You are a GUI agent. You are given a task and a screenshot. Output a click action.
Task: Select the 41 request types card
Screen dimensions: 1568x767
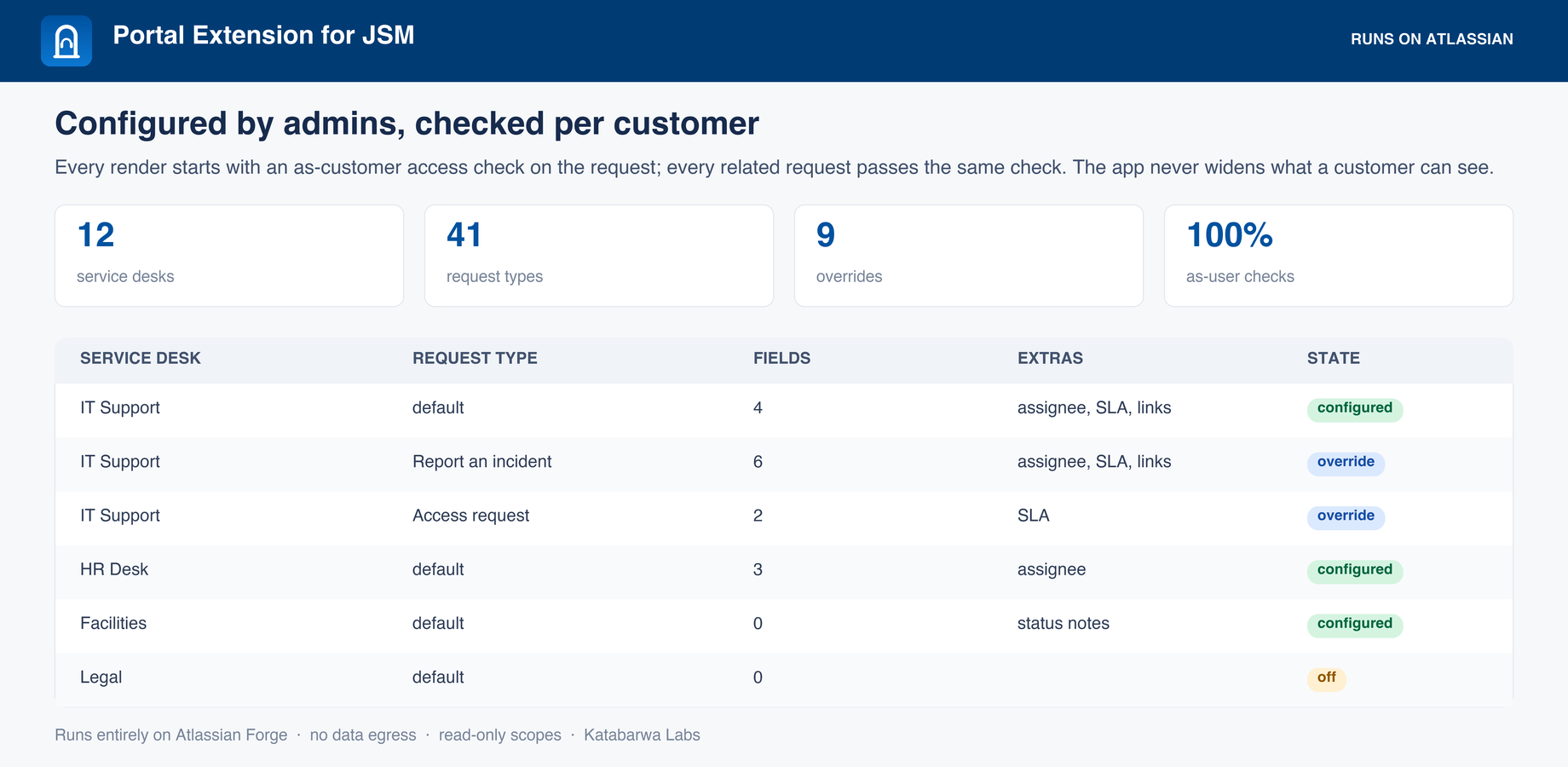599,256
